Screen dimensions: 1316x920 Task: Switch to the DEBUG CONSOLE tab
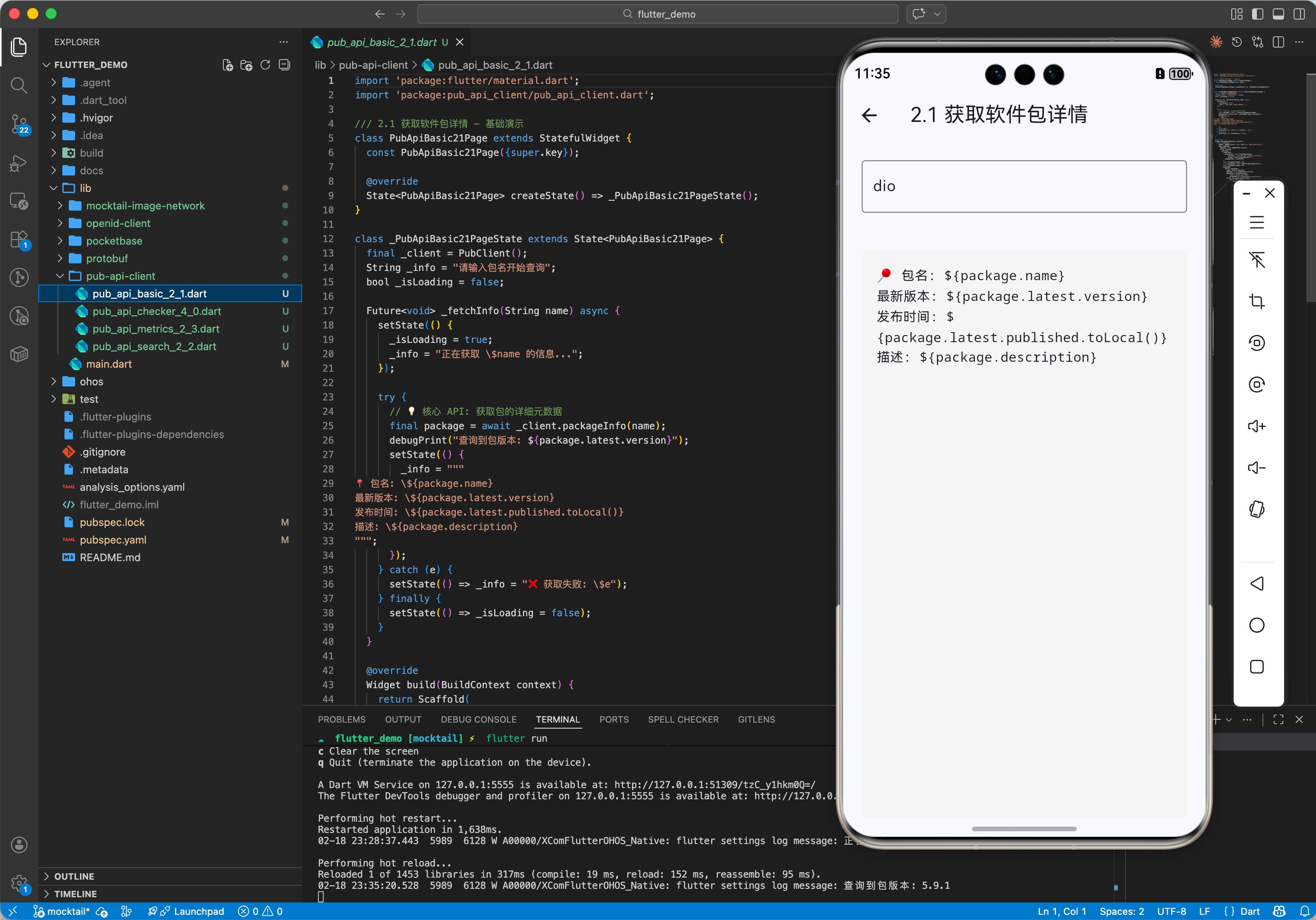tap(478, 719)
